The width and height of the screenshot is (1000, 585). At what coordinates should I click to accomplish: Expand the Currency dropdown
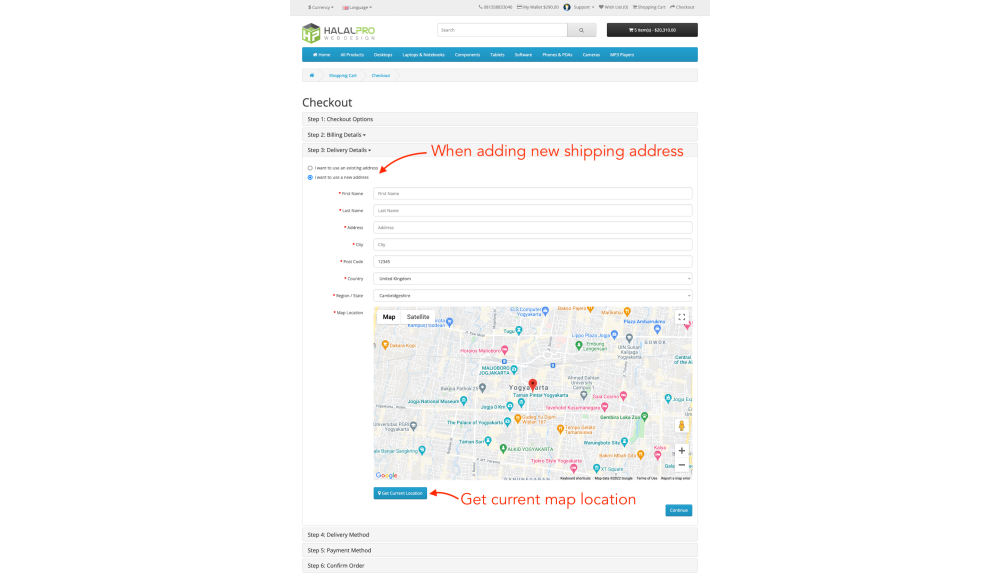(321, 7)
